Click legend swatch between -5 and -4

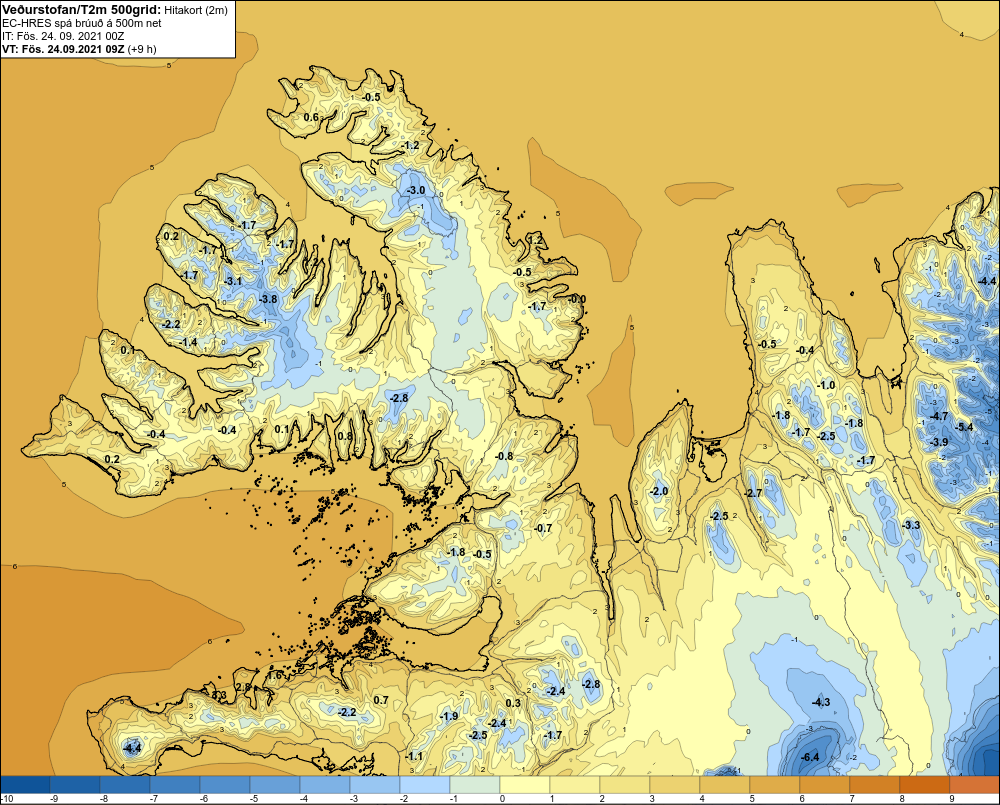point(275,784)
